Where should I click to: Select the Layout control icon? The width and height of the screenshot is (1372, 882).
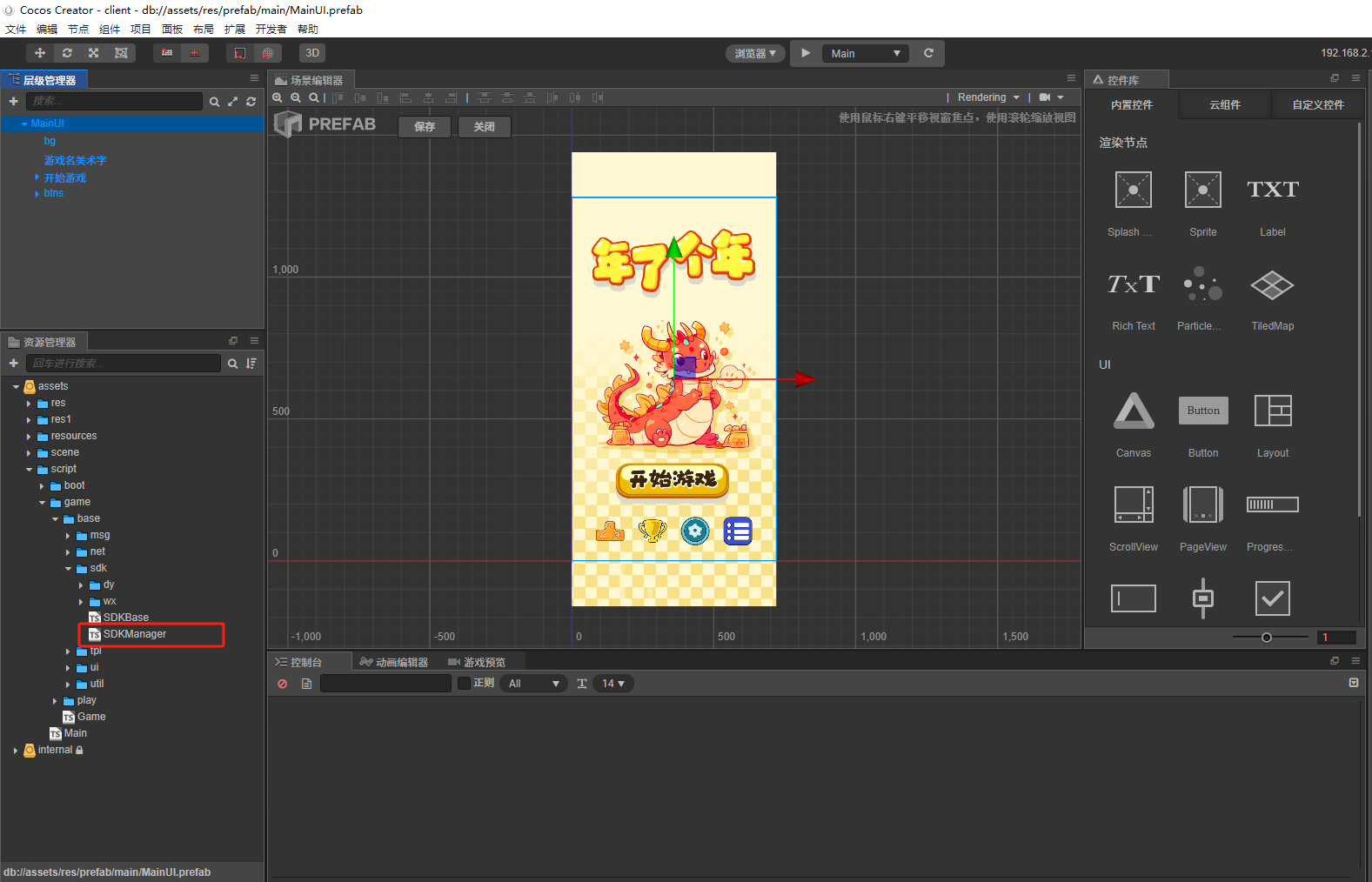click(x=1273, y=411)
